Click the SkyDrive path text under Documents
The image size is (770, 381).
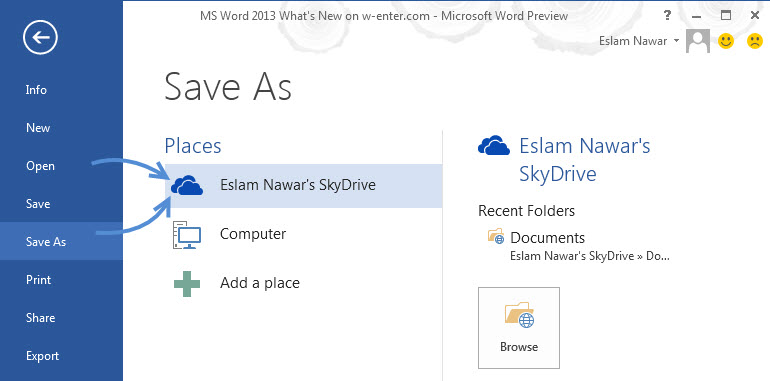point(590,256)
